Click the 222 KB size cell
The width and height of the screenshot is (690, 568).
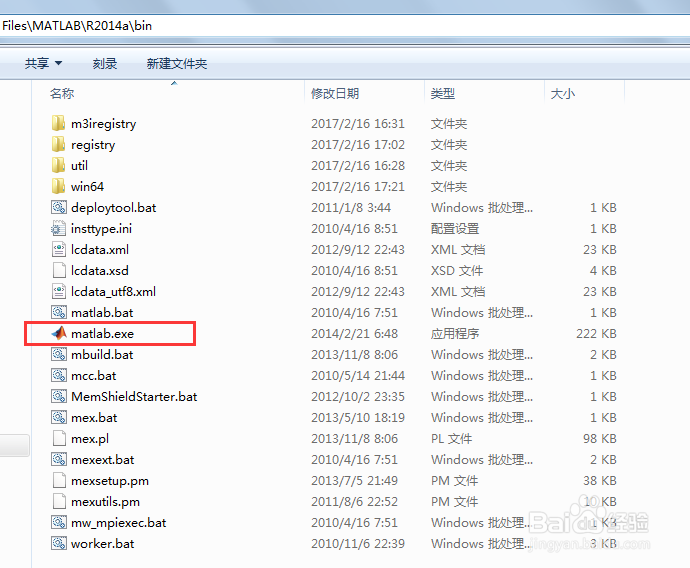[x=596, y=333]
